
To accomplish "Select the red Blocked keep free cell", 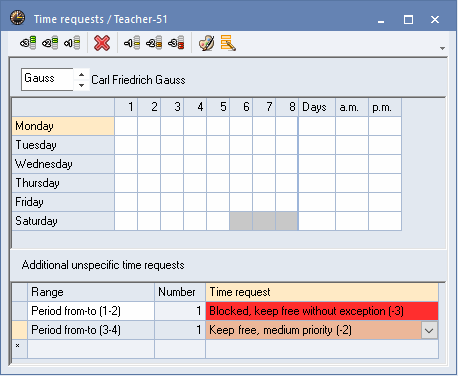I will pos(322,311).
